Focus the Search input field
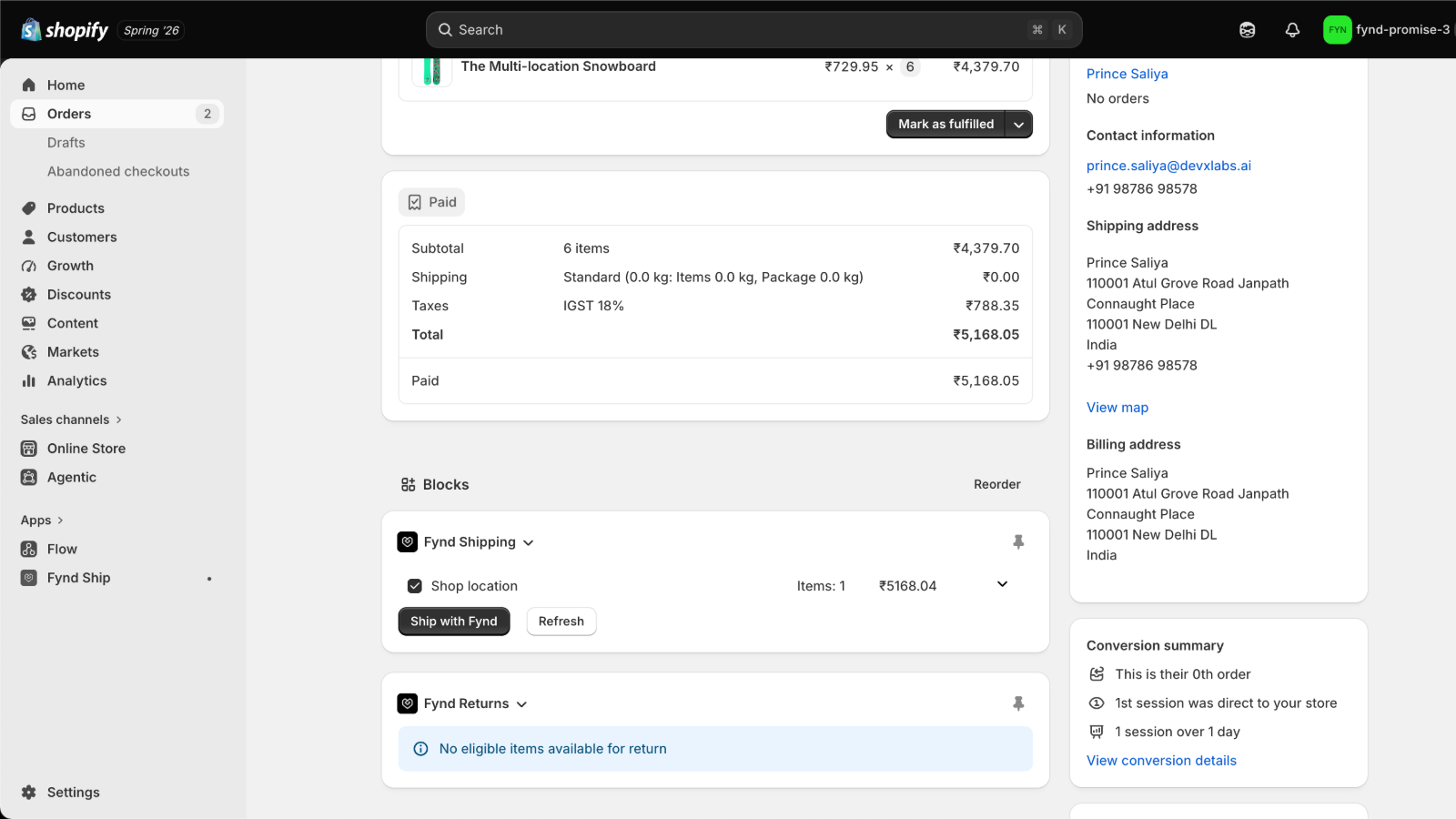The height and width of the screenshot is (819, 1456). pyautogui.click(x=753, y=30)
